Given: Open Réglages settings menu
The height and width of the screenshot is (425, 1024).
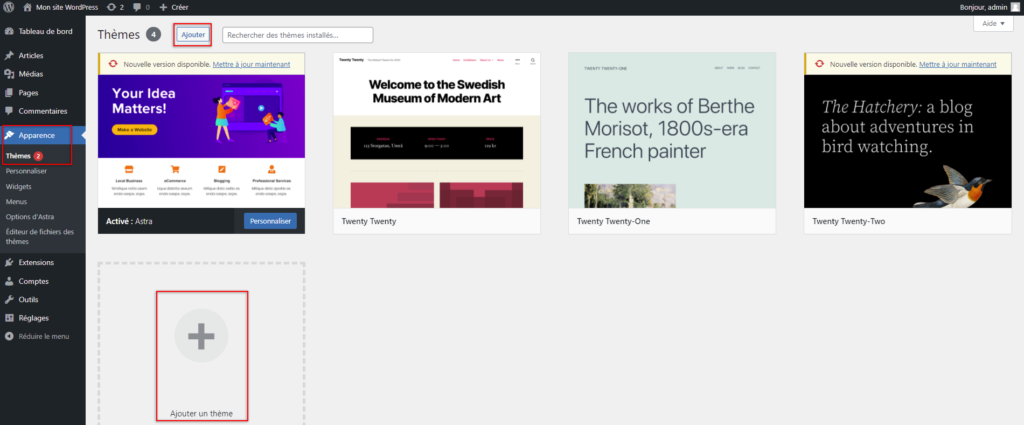Looking at the screenshot, I should click(x=33, y=317).
